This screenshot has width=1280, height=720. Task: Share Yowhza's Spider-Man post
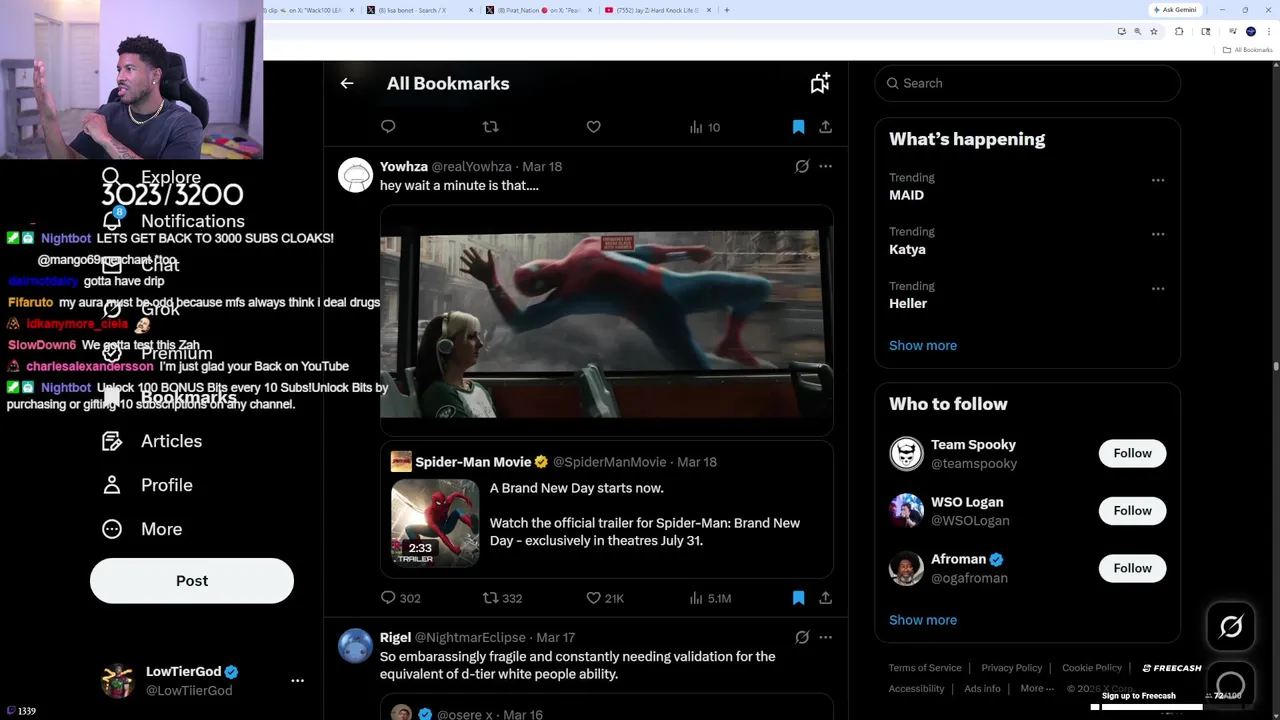pyautogui.click(x=825, y=598)
